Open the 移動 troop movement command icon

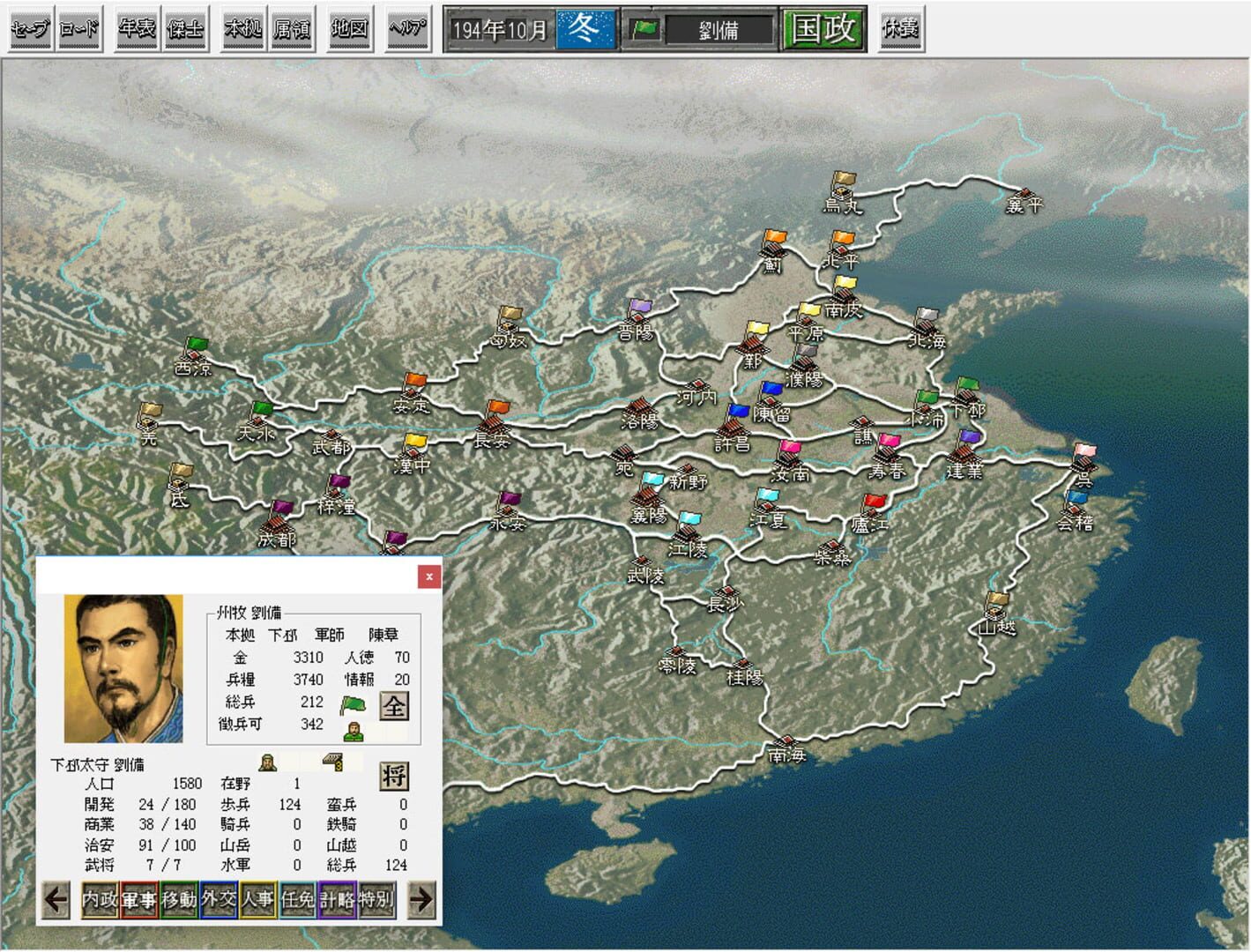[177, 902]
